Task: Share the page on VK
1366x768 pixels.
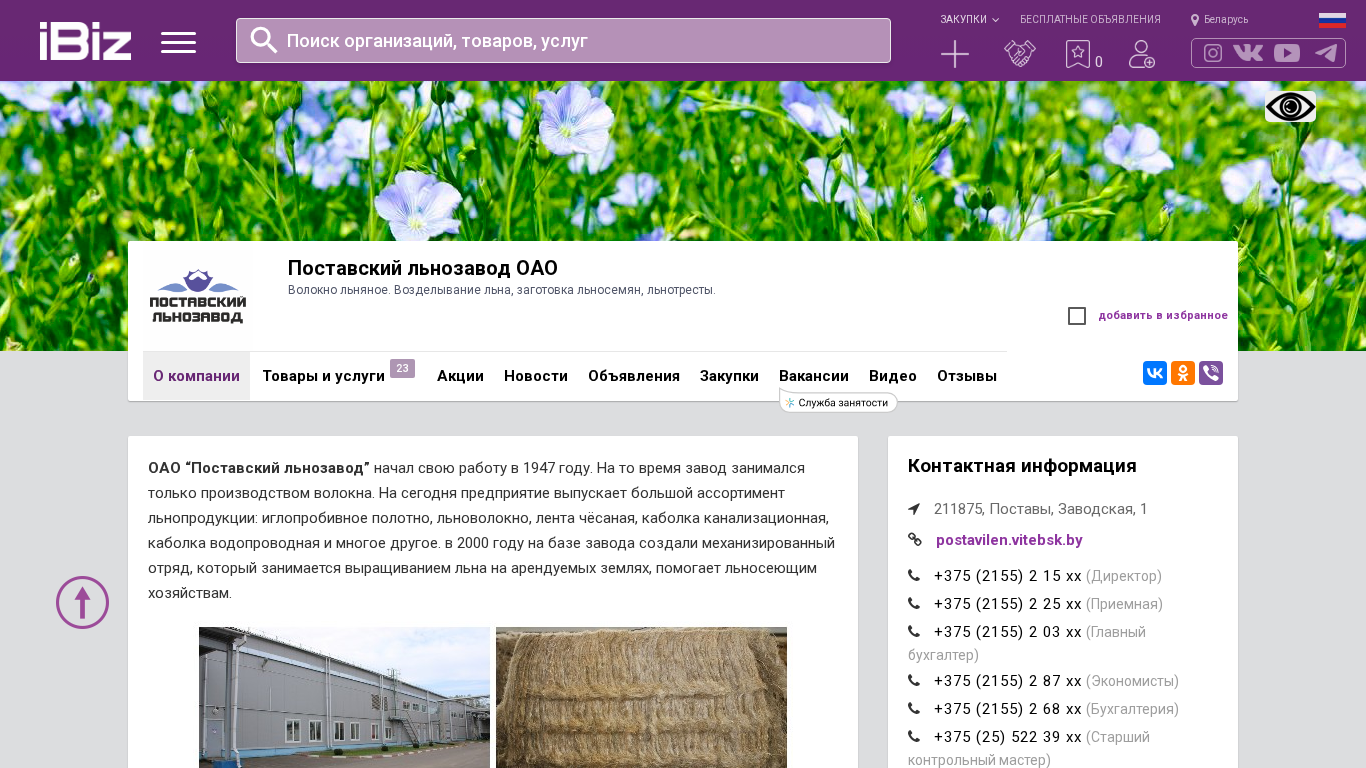Action: click(1155, 373)
